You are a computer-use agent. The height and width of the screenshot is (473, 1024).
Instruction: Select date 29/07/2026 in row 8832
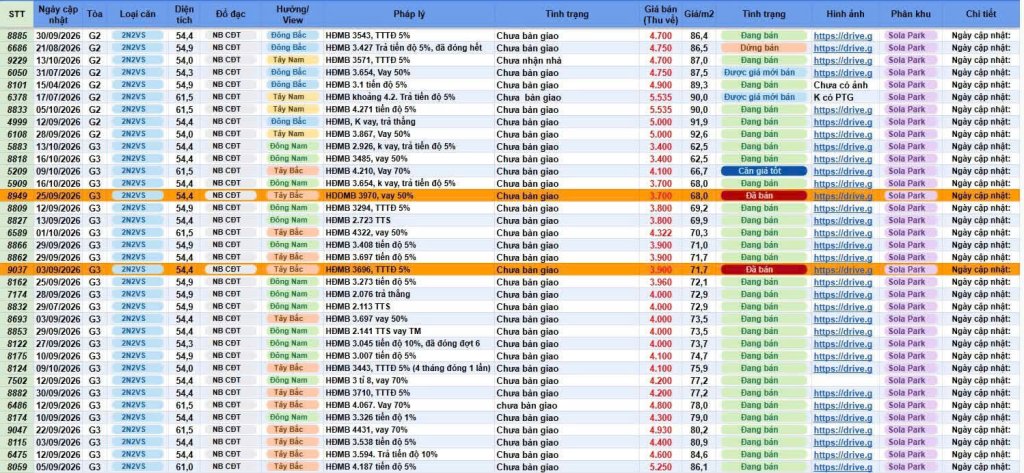[58, 306]
